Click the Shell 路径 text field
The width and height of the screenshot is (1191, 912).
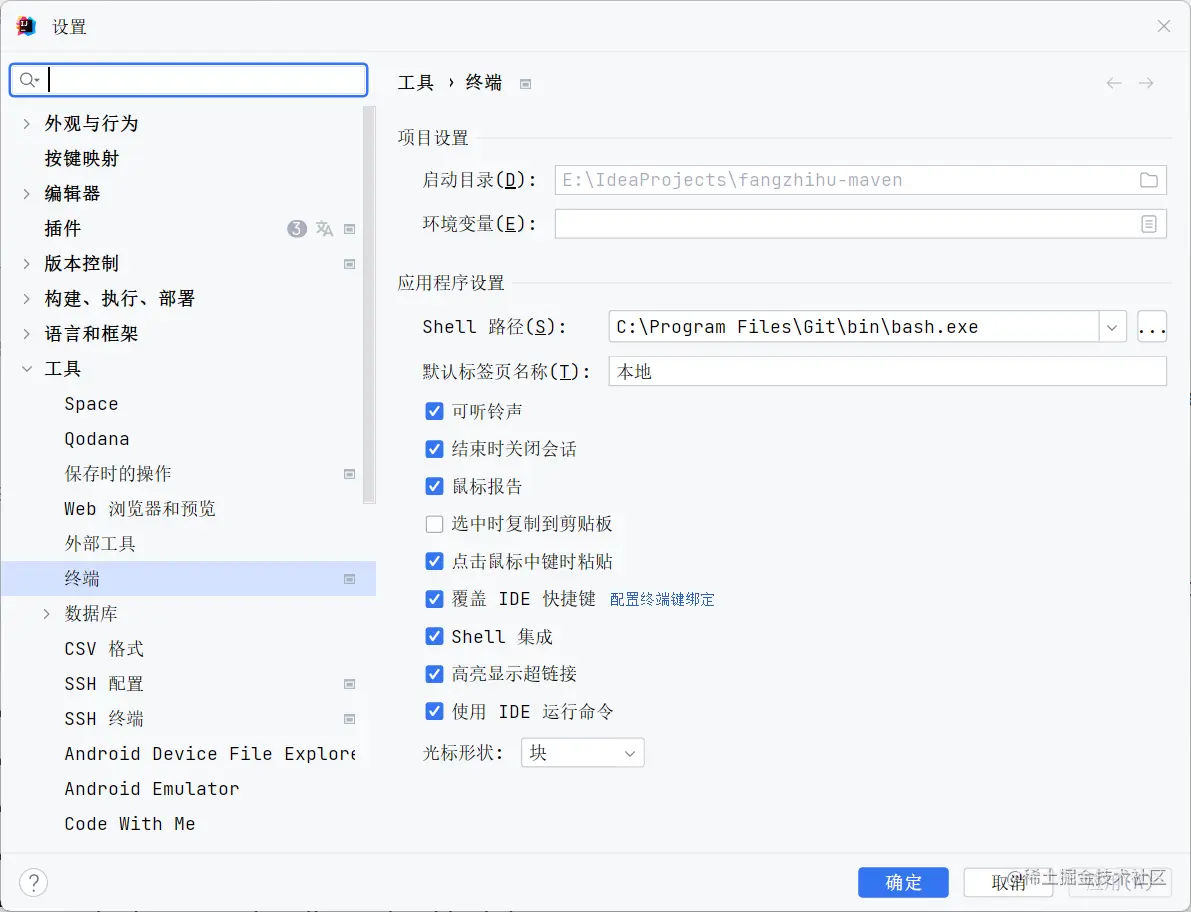coord(853,327)
